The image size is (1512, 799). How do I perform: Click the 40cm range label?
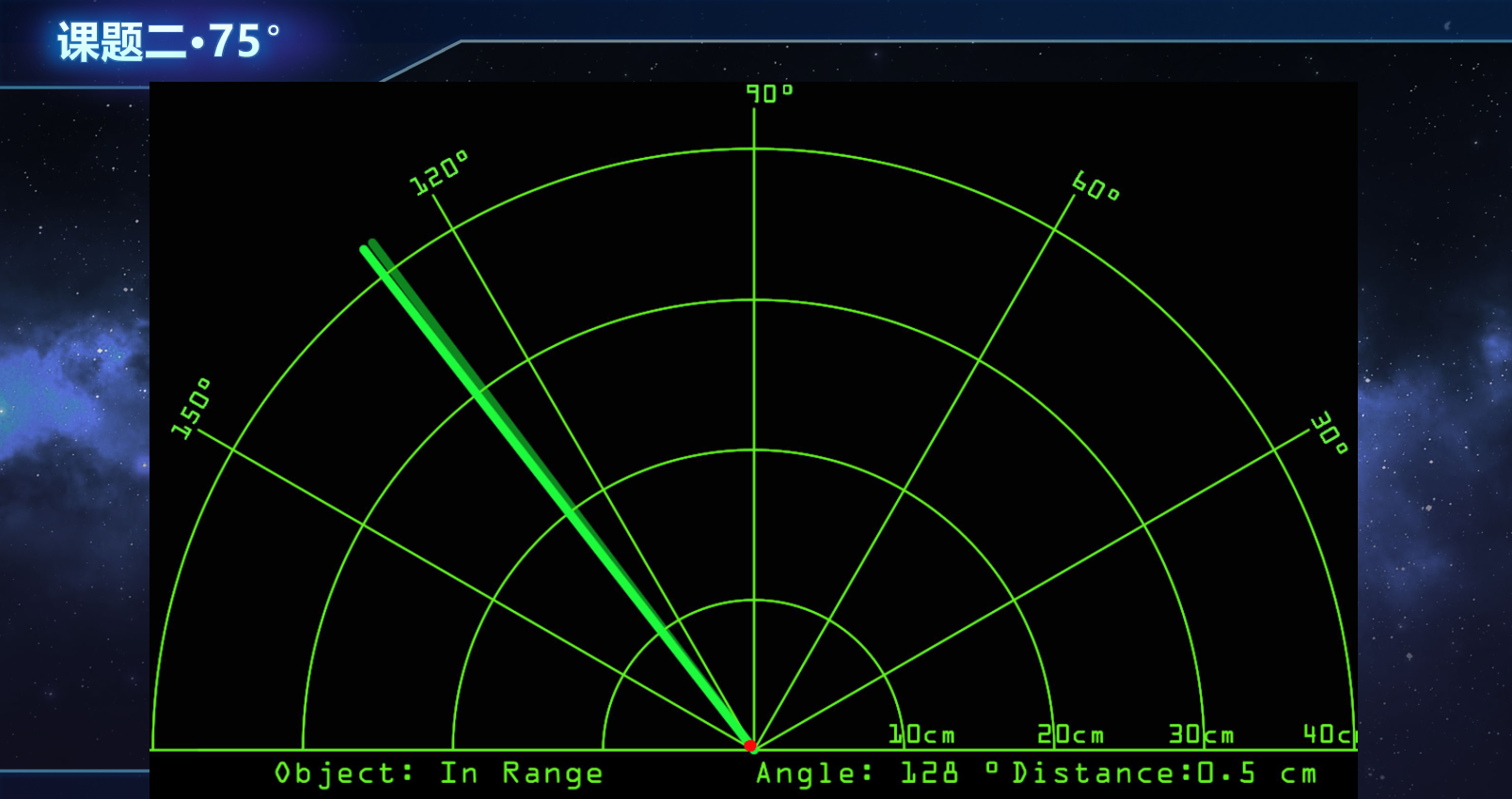point(1329,734)
